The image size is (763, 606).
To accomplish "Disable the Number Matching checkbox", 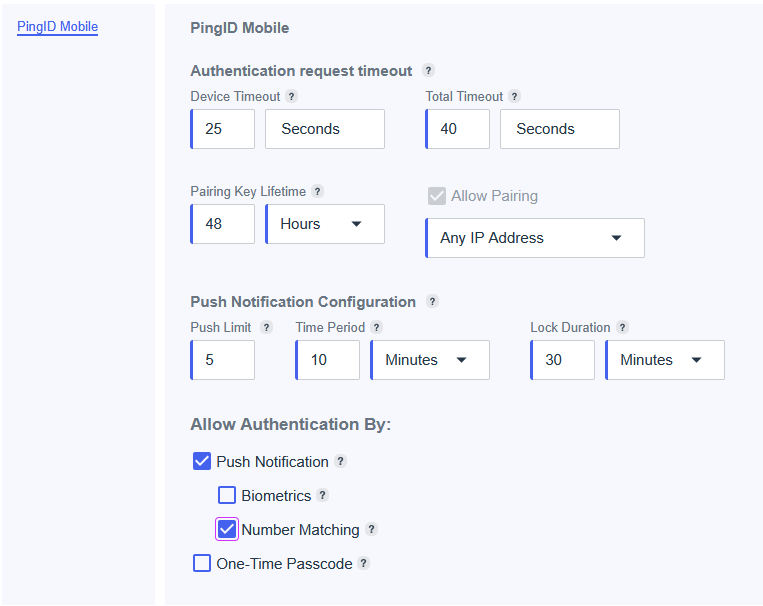I will coord(227,529).
